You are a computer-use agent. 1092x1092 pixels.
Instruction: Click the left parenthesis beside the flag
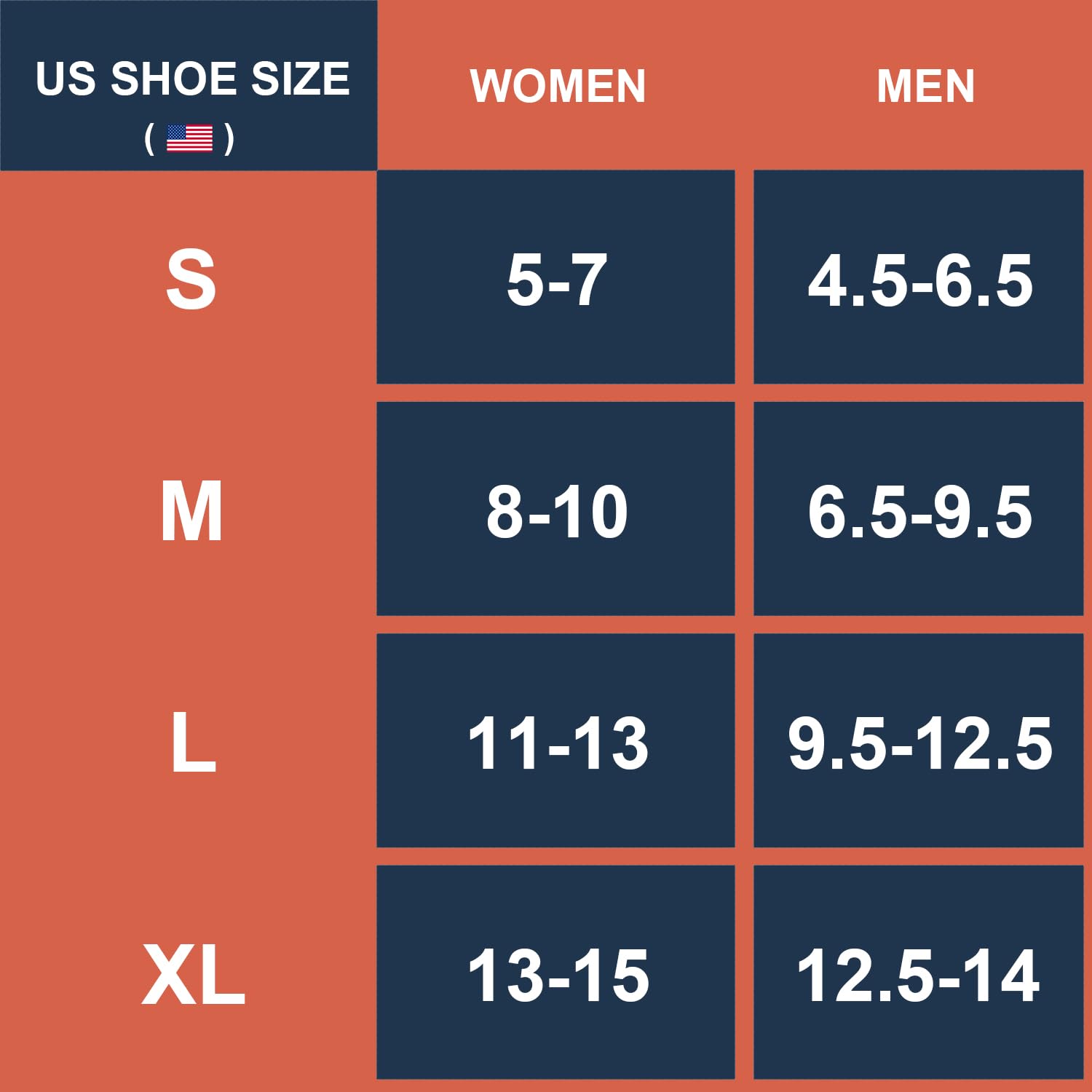149,138
